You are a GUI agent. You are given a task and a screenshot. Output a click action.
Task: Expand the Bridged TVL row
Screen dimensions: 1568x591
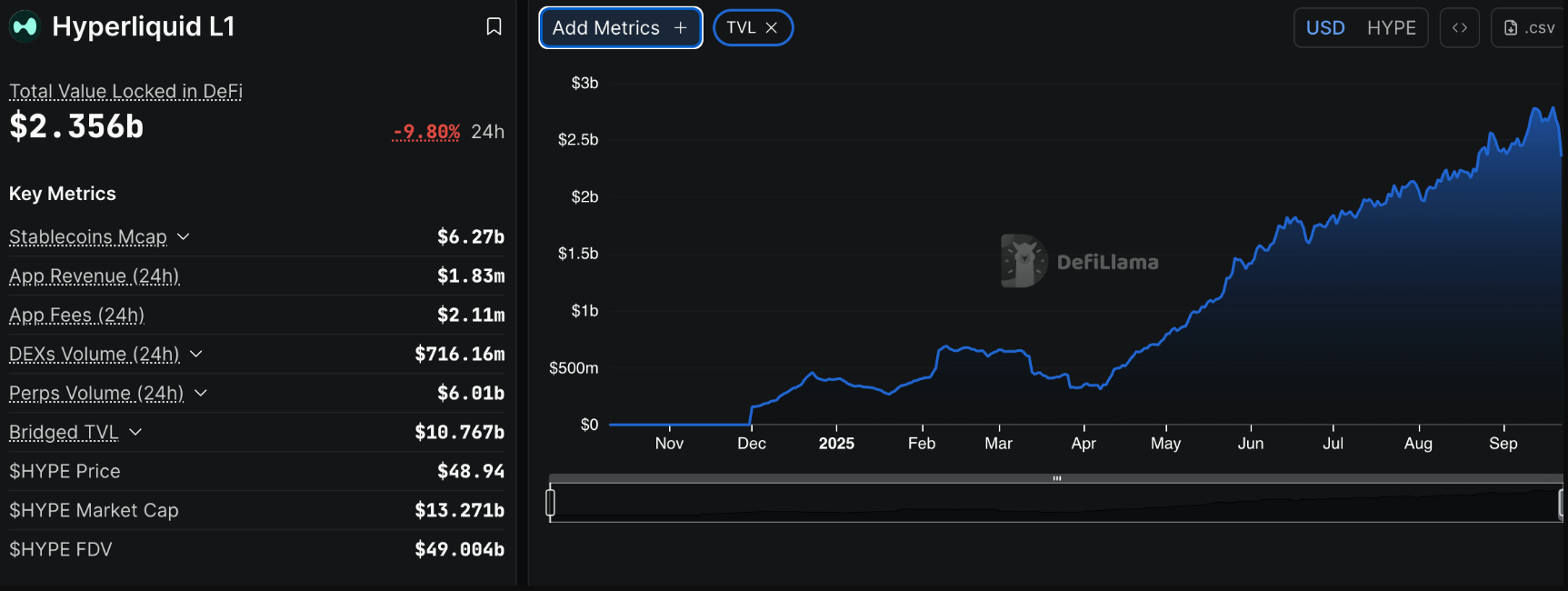tap(135, 432)
